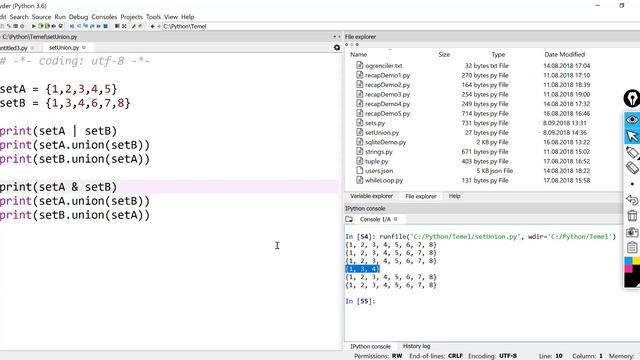640x360 pixels.
Task: Select the cursor arrow tool in annotation toolbar
Action: (632, 136)
